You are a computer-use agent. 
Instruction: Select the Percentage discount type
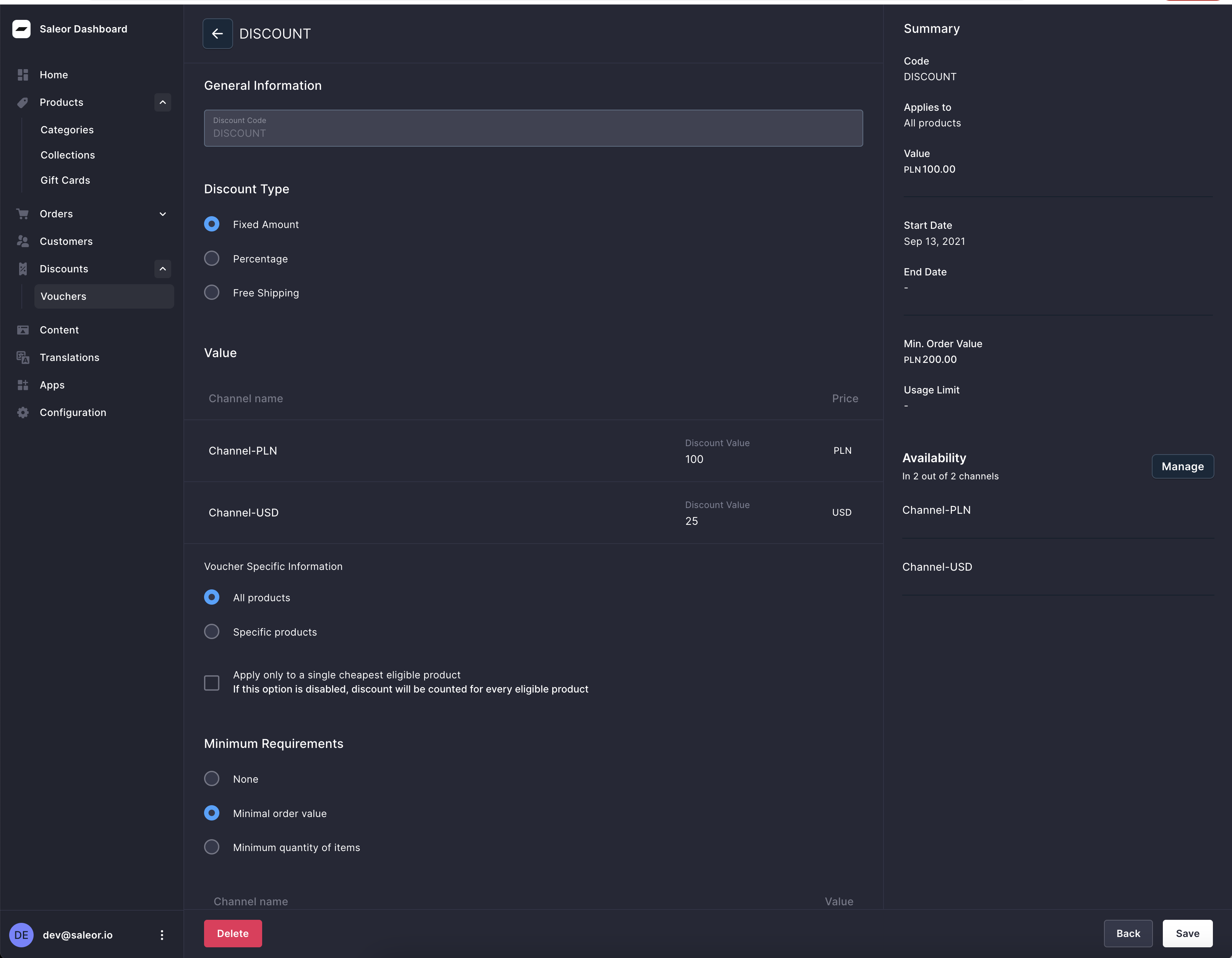(212, 258)
